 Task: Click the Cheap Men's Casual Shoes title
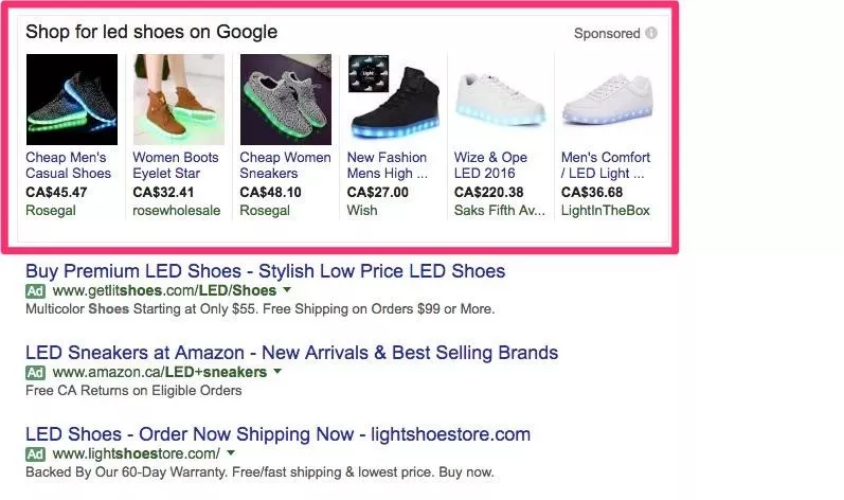pos(68,165)
